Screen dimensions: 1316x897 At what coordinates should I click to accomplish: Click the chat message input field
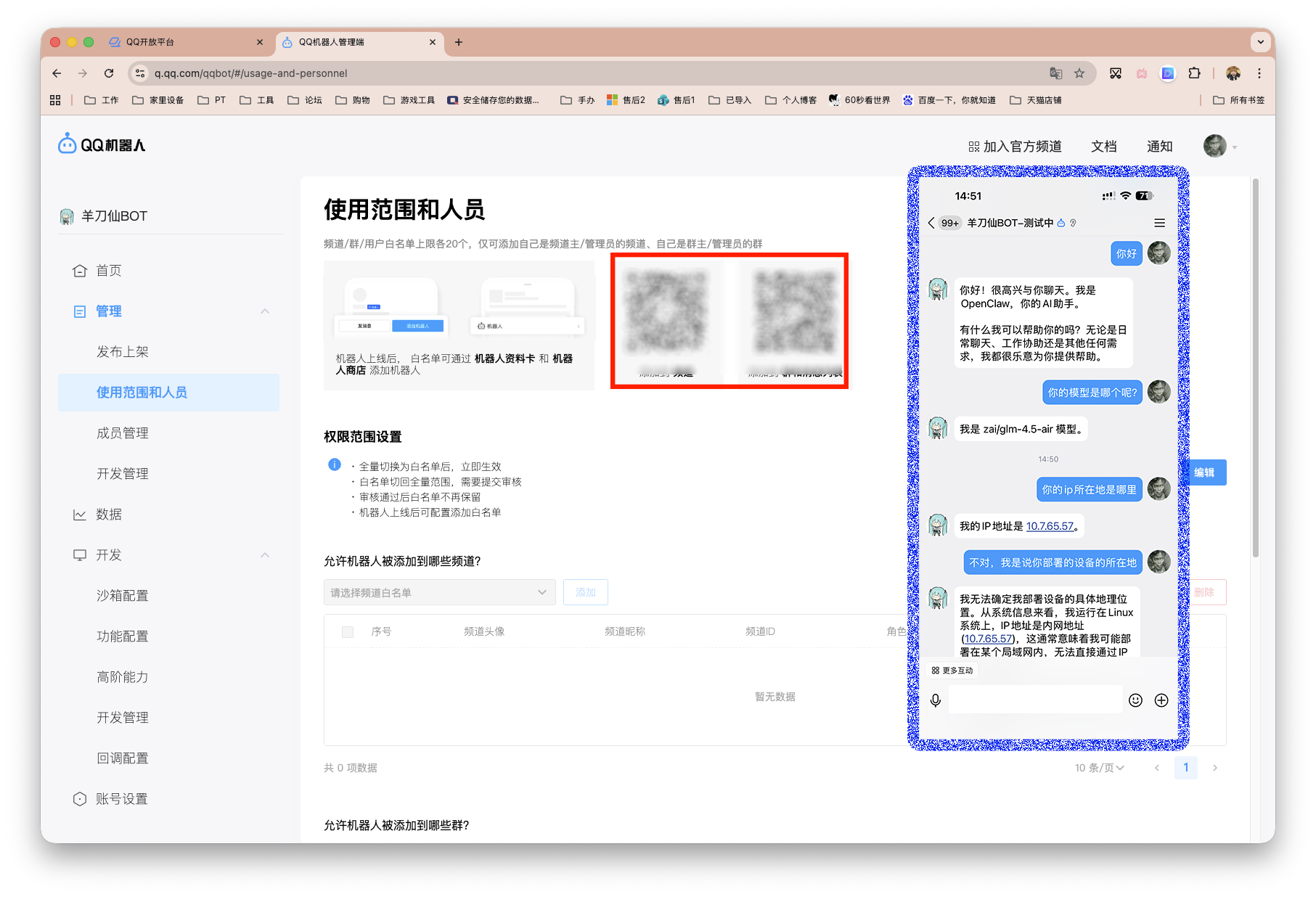[x=1034, y=699]
